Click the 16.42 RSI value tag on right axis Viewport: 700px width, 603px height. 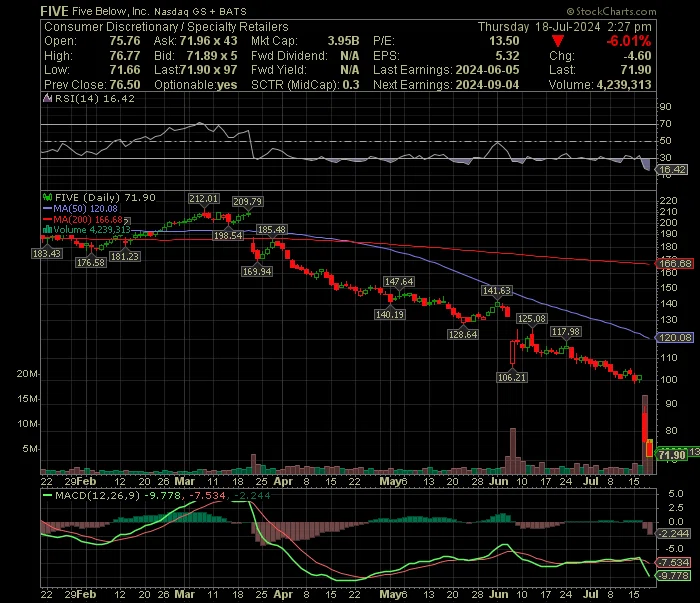[672, 170]
